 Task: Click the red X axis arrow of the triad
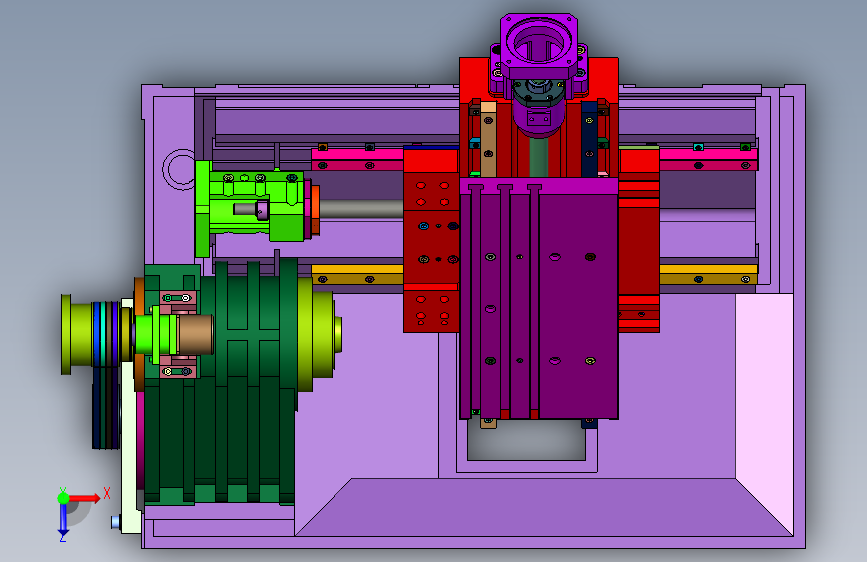point(84,498)
